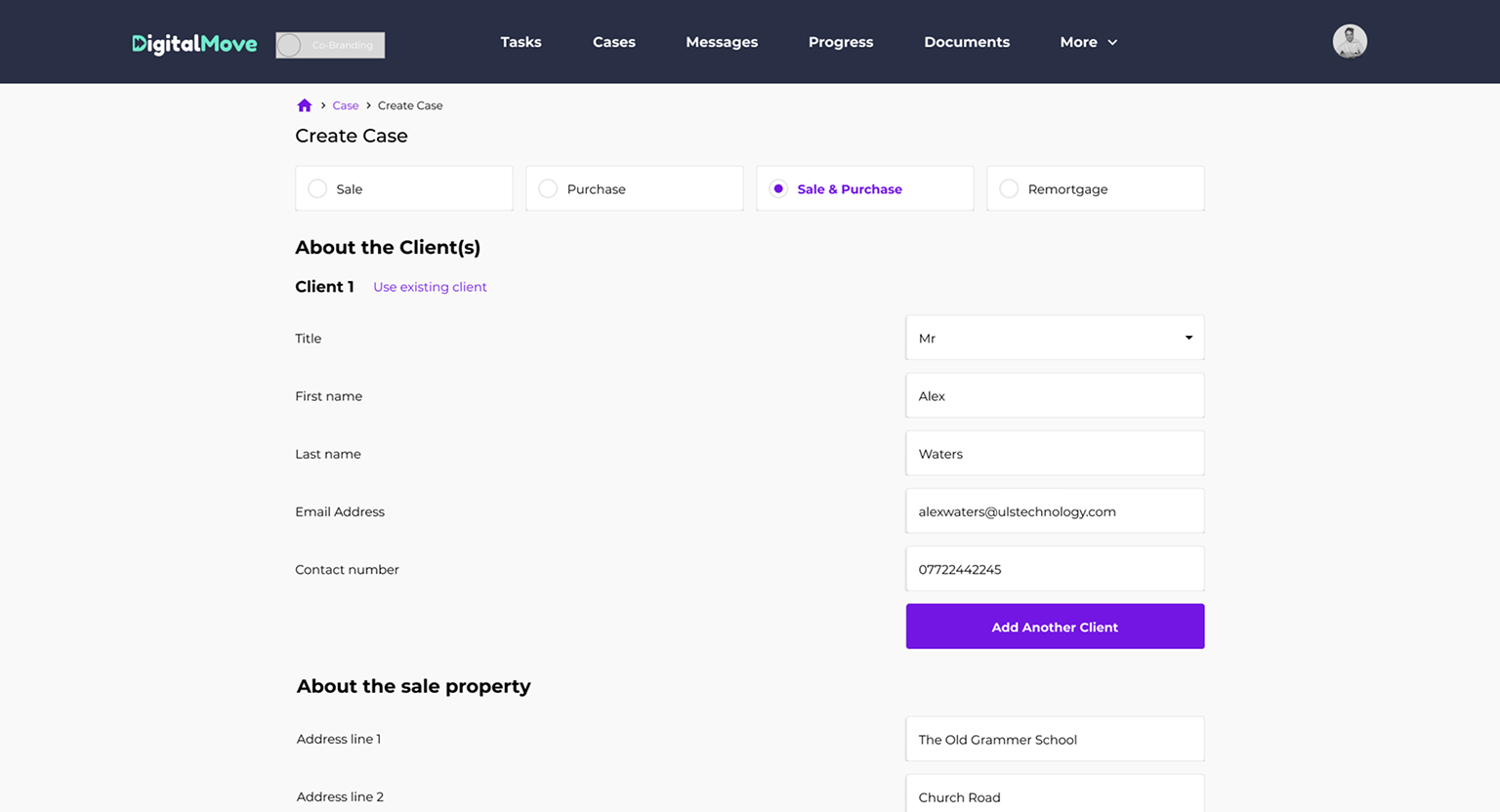
Task: Choose the Remortgage case type
Action: click(1010, 189)
